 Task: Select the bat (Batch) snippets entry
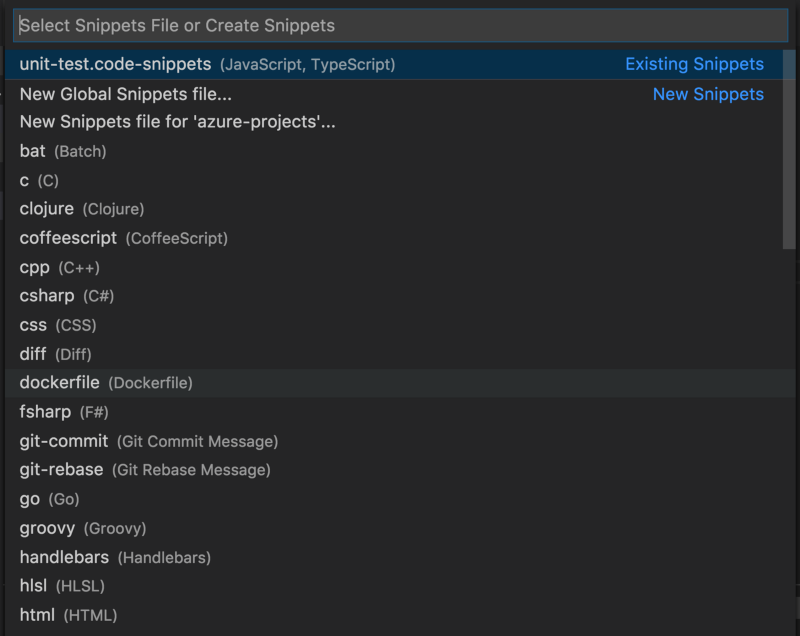pos(62,152)
